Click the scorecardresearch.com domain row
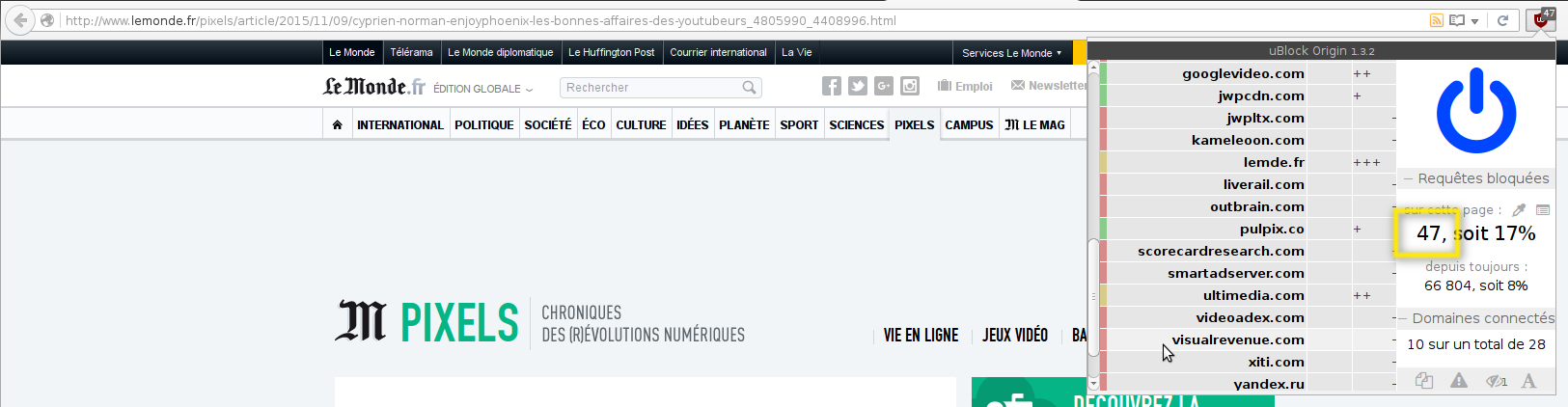Image resolution: width=1568 pixels, height=407 pixels. (x=1248, y=251)
